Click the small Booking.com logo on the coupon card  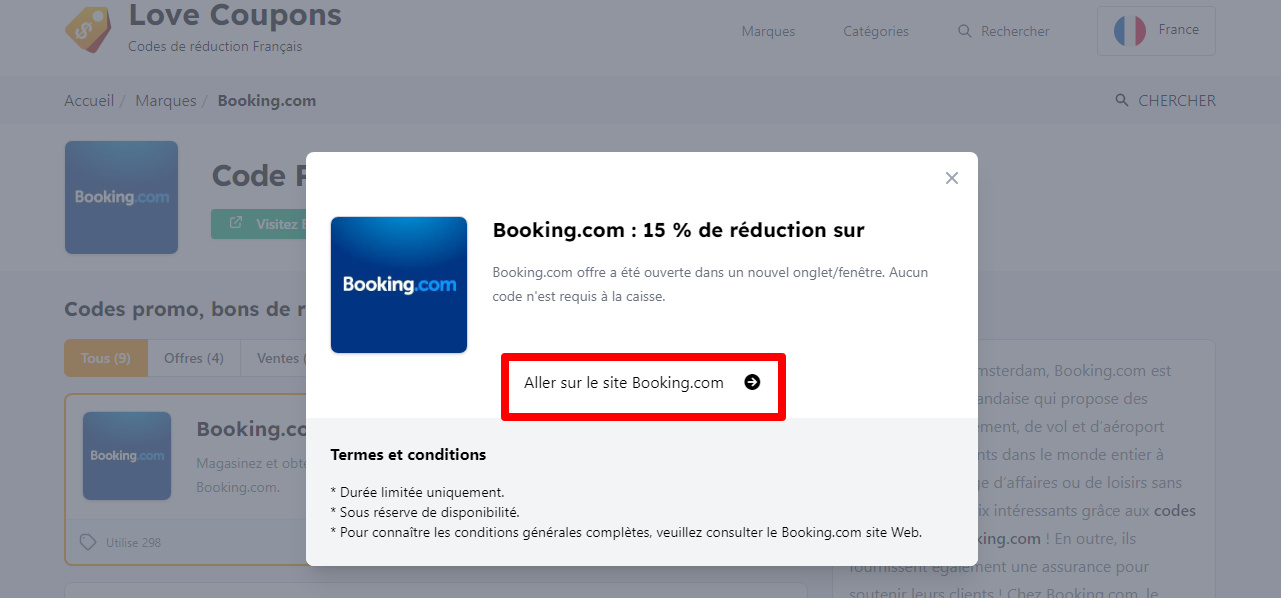click(x=127, y=456)
